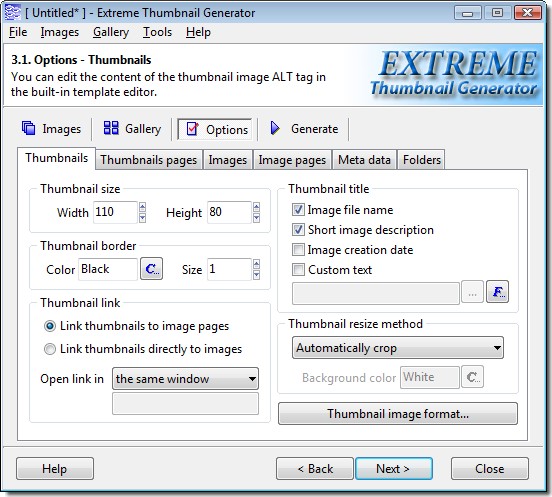Open border color picker button

pos(152,269)
